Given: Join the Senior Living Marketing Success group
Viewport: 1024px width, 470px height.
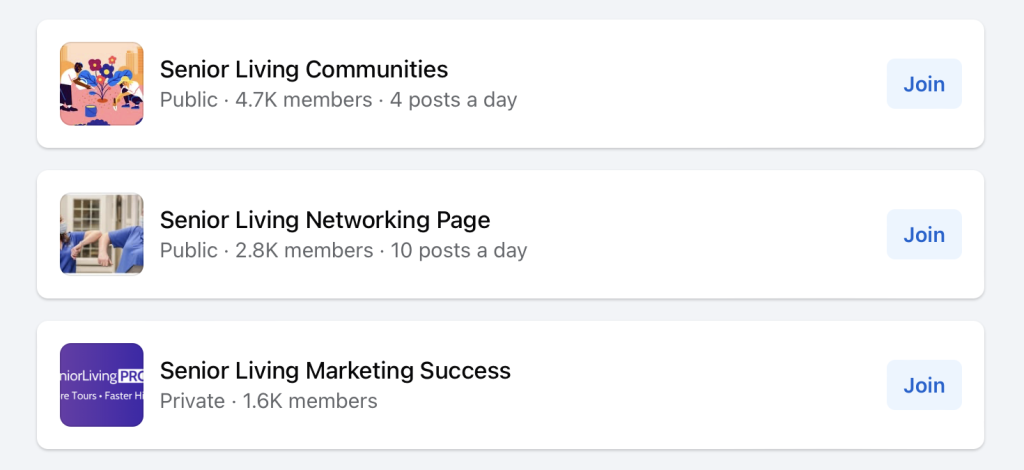Looking at the screenshot, I should (924, 385).
